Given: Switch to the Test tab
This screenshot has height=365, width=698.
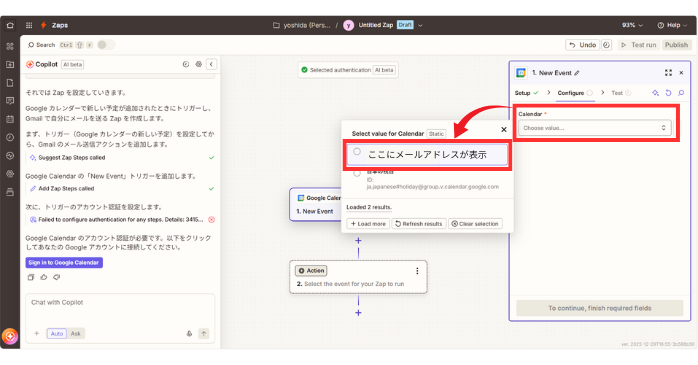Looking at the screenshot, I should (621, 93).
